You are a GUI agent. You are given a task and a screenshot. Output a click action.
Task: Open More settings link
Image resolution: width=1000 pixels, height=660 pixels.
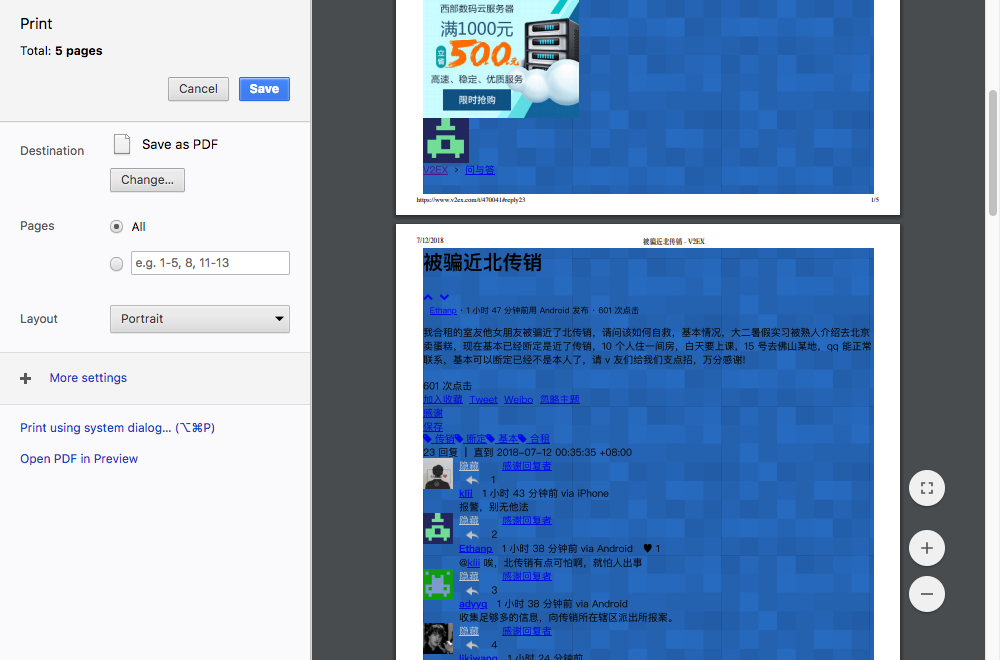[88, 378]
